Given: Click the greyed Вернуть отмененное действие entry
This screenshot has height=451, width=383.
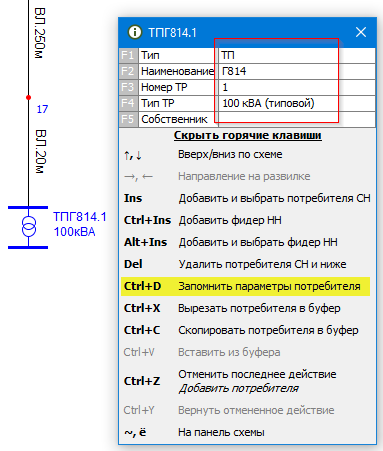Looking at the screenshot, I should 256,410.
